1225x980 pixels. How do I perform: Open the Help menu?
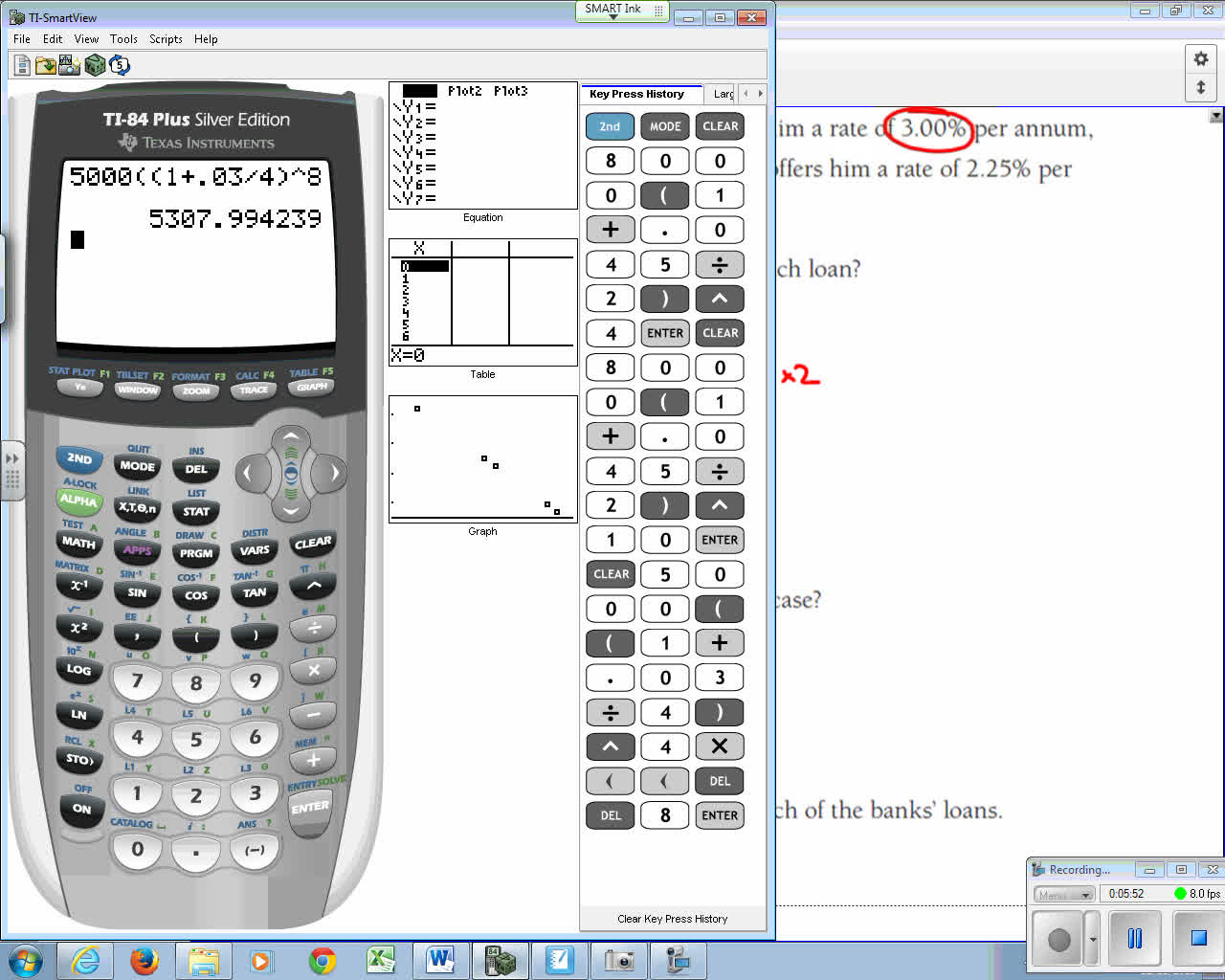point(206,39)
